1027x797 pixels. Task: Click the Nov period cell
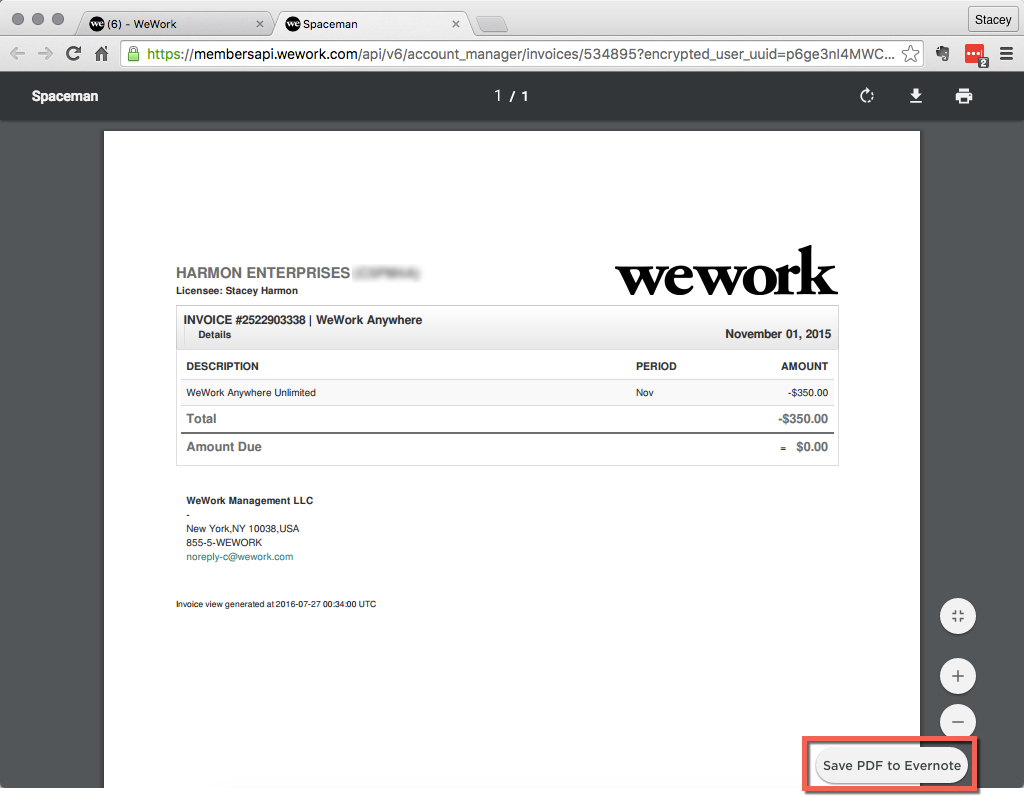(x=644, y=393)
